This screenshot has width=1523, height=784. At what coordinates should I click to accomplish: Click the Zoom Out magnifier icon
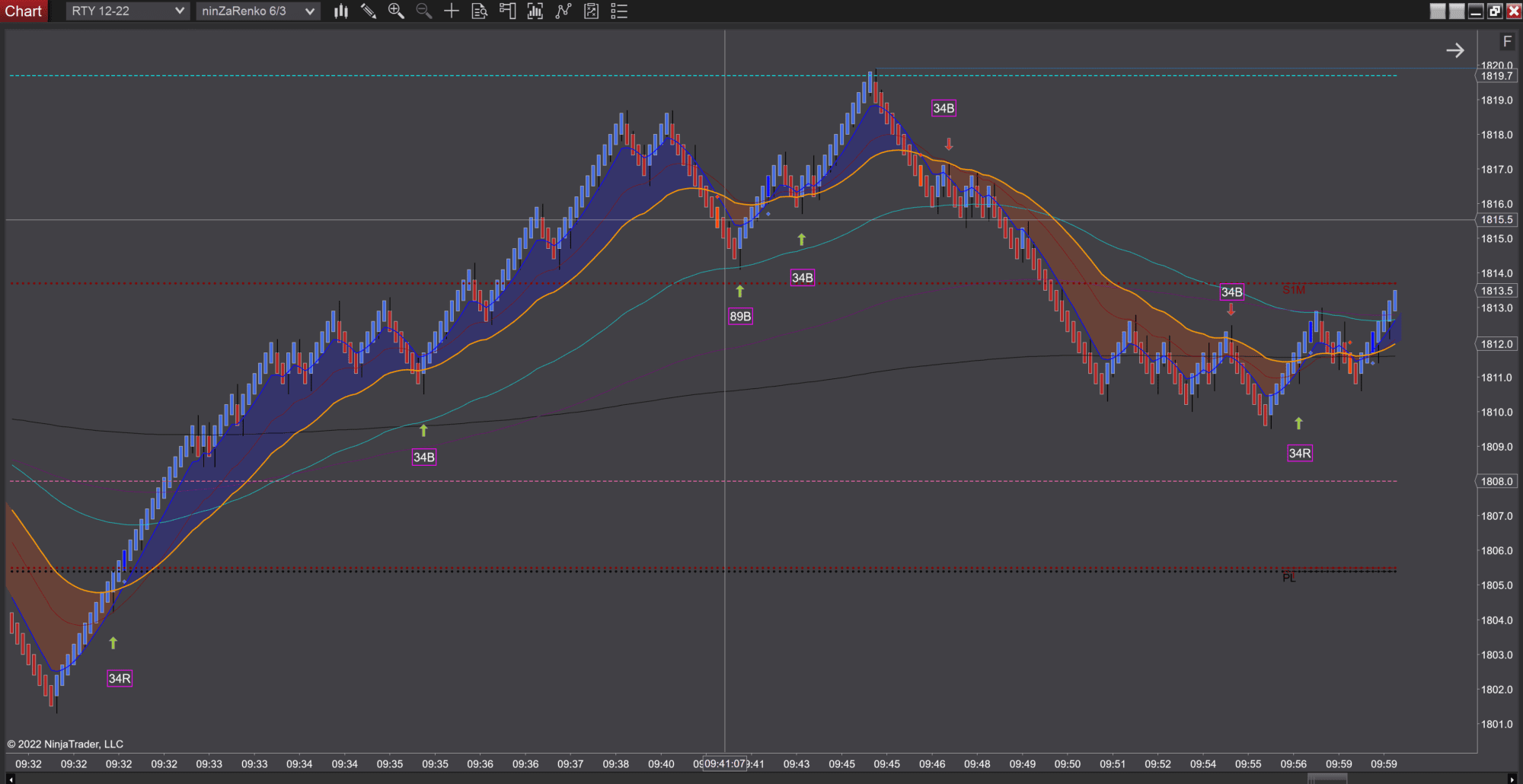423,11
